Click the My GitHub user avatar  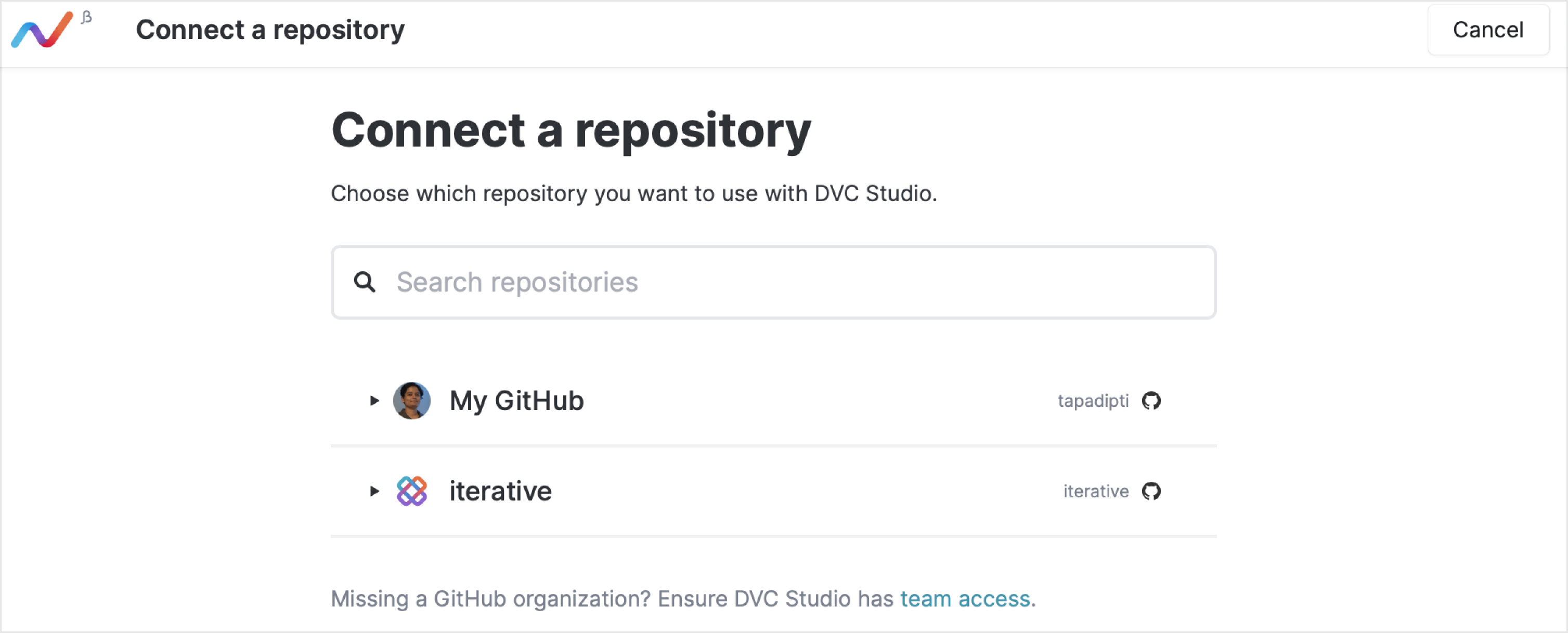[411, 400]
